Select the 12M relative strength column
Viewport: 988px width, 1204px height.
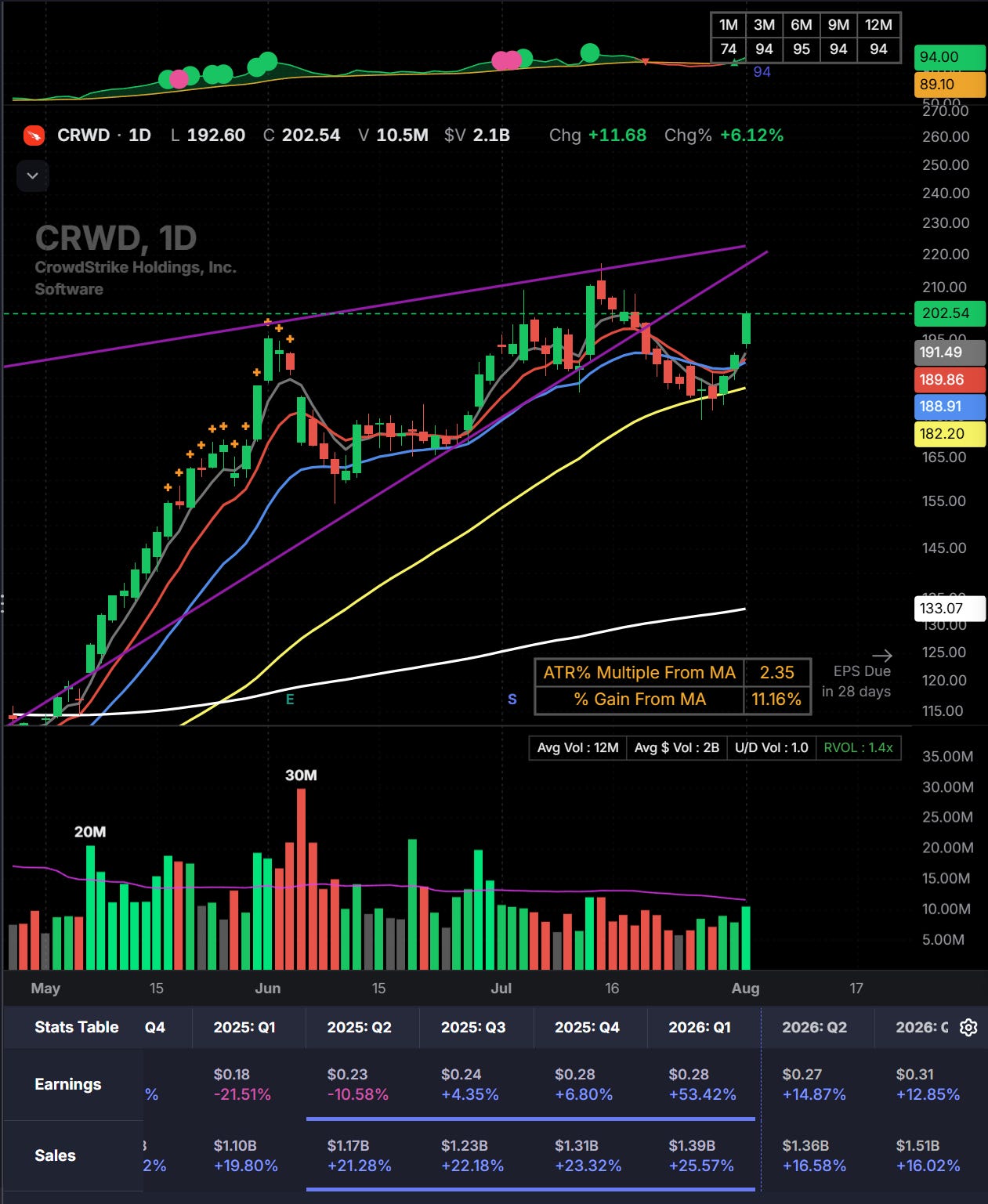coord(878,24)
